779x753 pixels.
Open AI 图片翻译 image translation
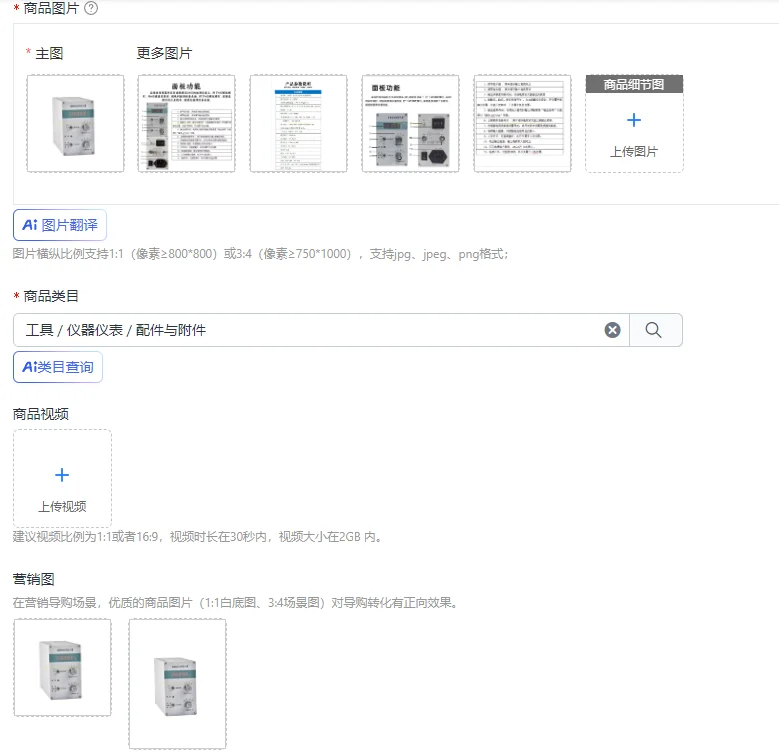point(60,225)
